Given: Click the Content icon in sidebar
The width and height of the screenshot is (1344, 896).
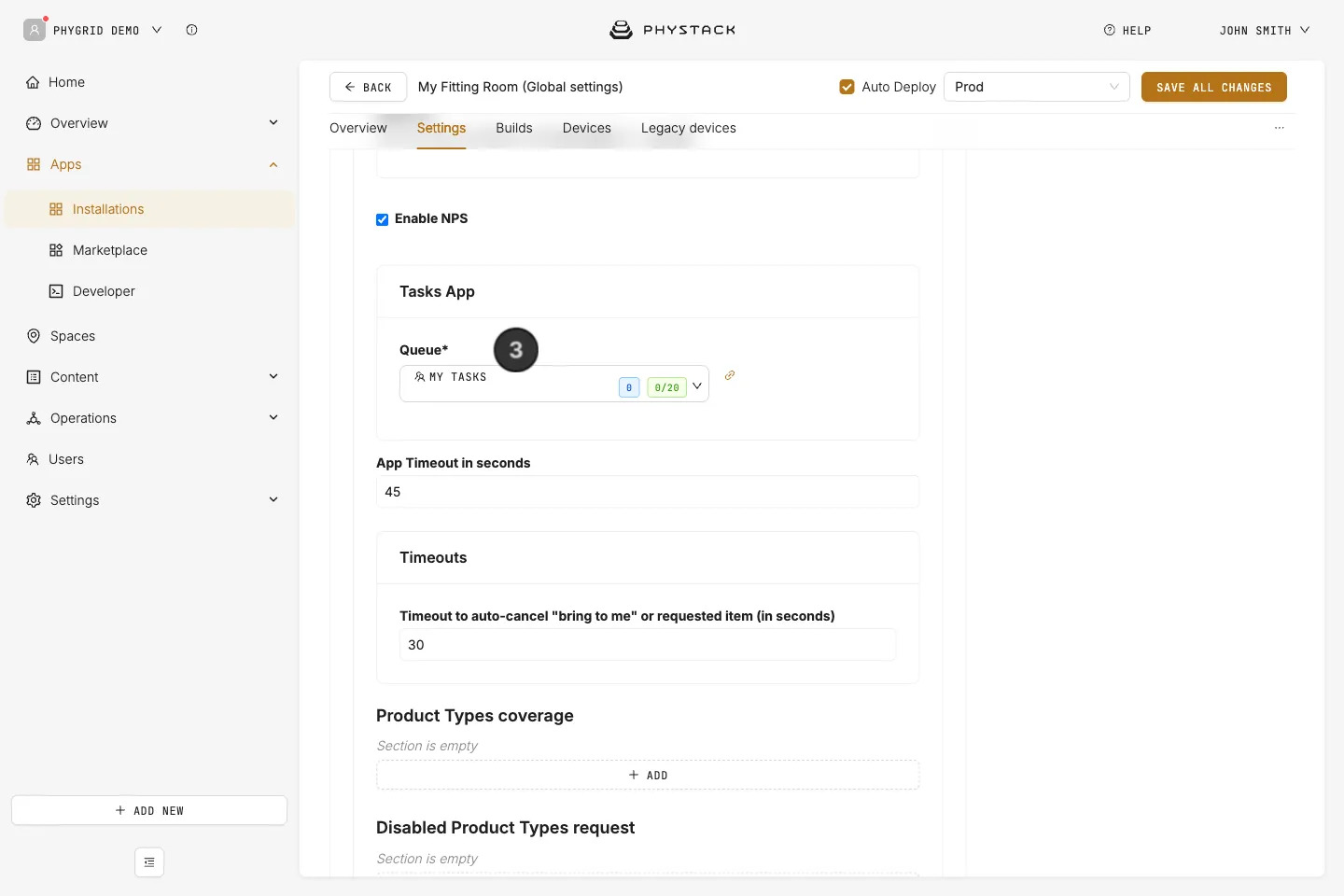Looking at the screenshot, I should (34, 377).
